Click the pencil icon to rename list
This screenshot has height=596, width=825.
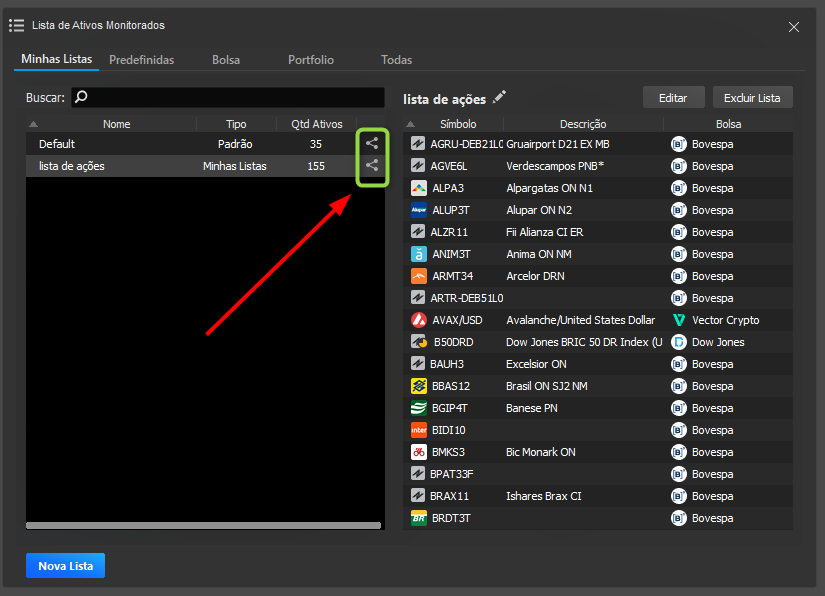click(x=499, y=97)
